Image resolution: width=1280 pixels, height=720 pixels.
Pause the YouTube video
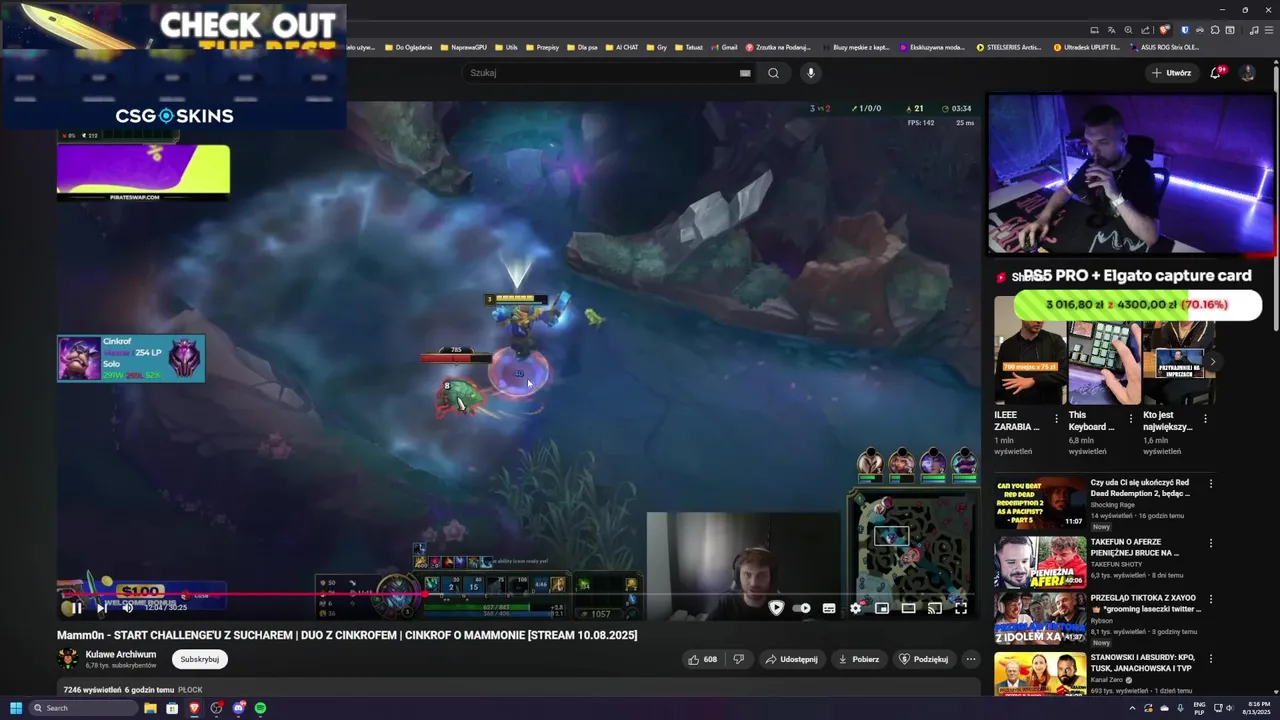coord(76,607)
